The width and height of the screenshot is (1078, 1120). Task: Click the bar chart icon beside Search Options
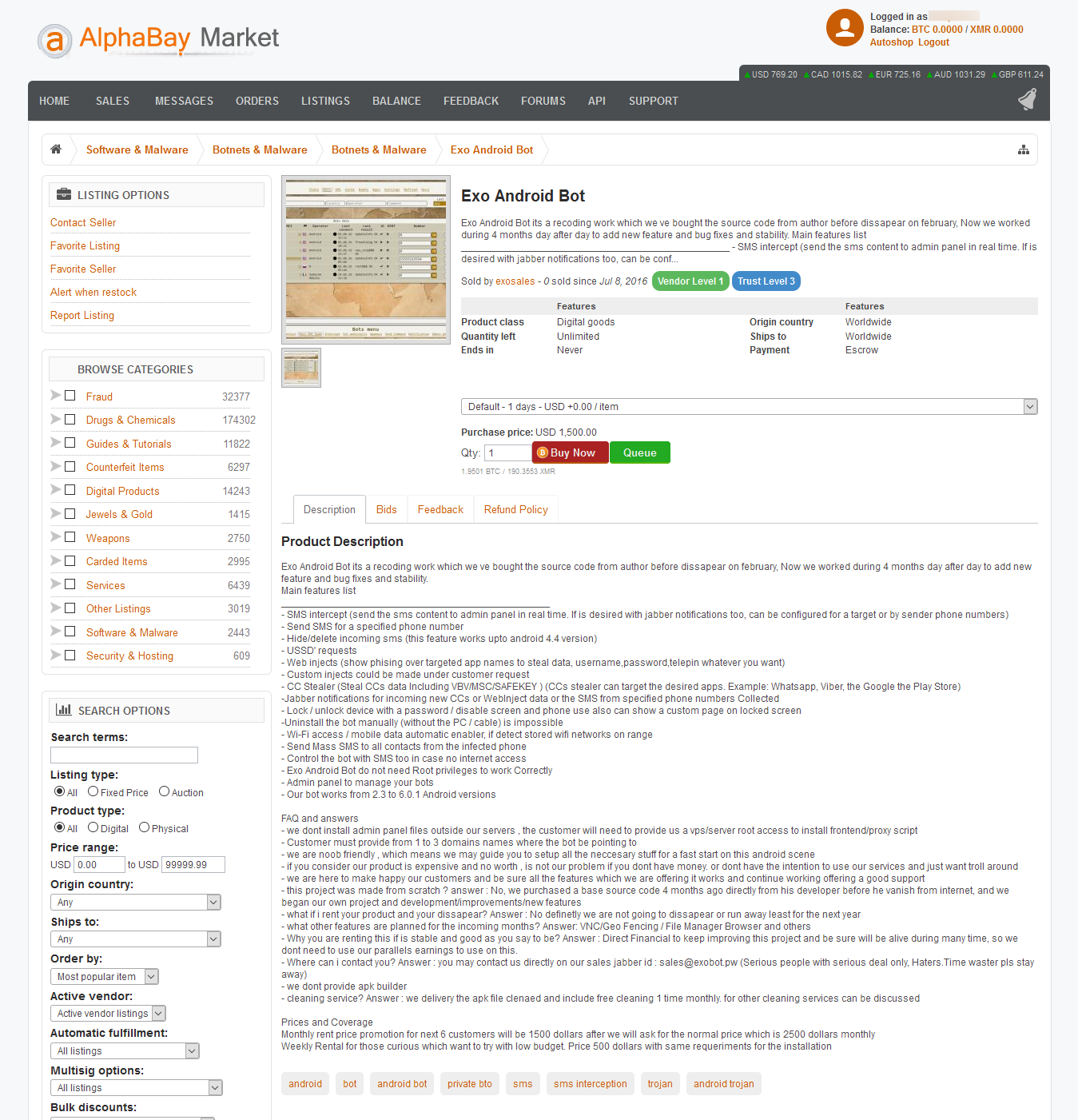point(64,710)
